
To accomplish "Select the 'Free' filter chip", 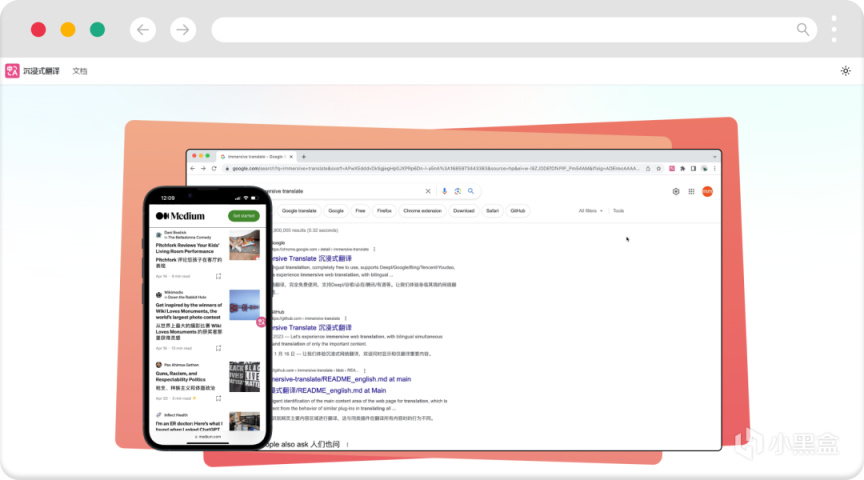I will (x=360, y=211).
